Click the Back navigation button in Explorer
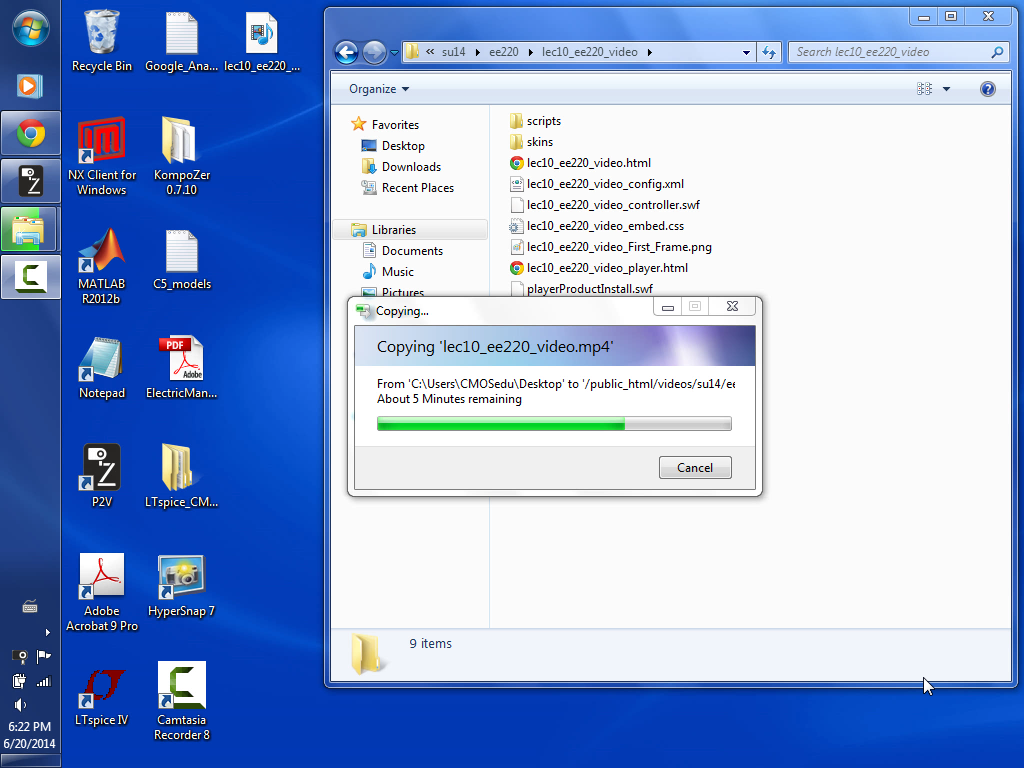Image resolution: width=1024 pixels, height=768 pixels. 346,52
